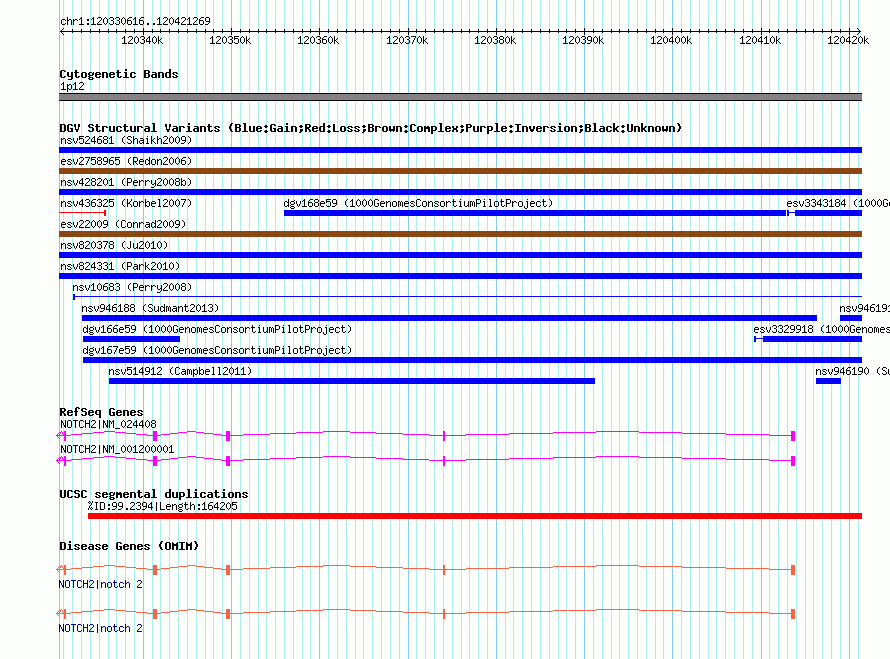Click the 120420k ruler tick label

point(848,40)
